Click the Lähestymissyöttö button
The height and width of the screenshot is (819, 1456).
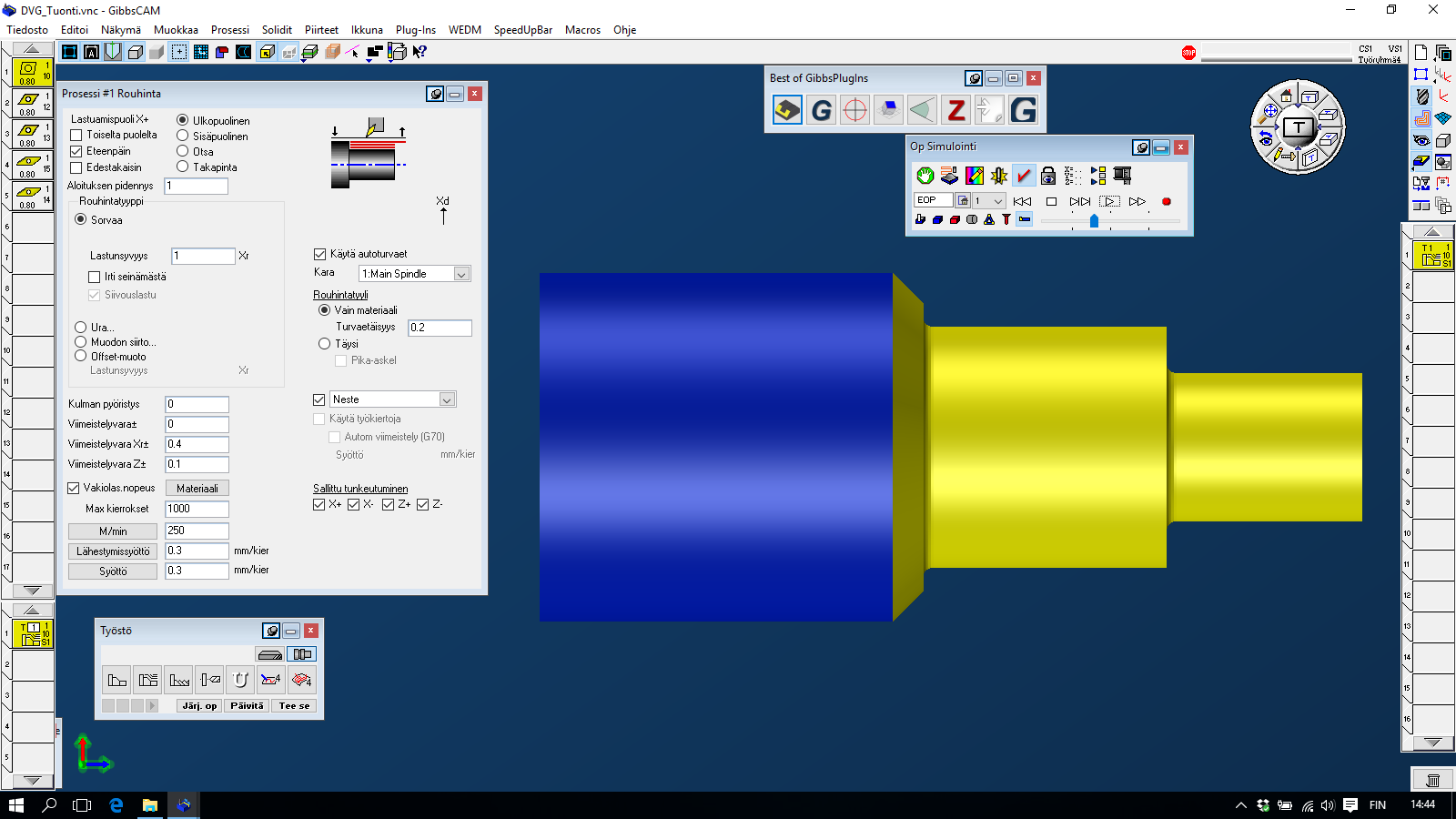click(x=113, y=551)
